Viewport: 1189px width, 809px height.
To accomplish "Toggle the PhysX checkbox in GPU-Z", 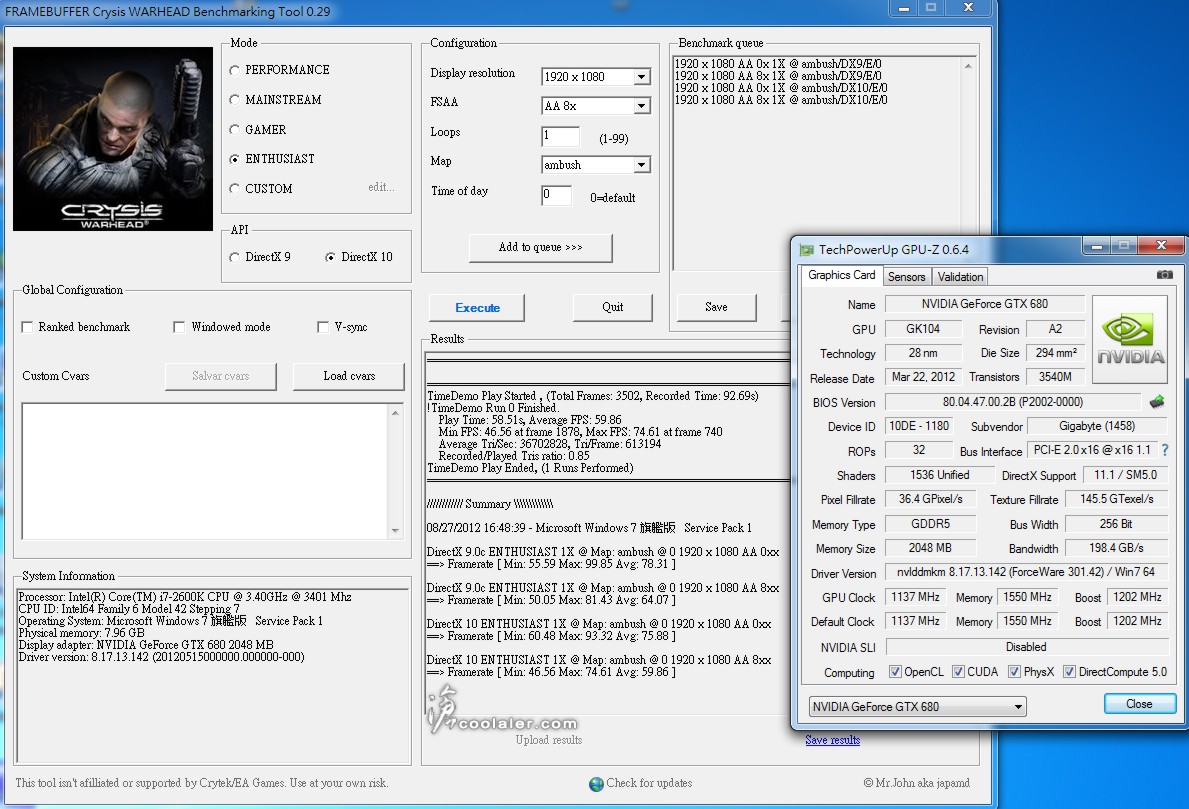I will 1014,671.
